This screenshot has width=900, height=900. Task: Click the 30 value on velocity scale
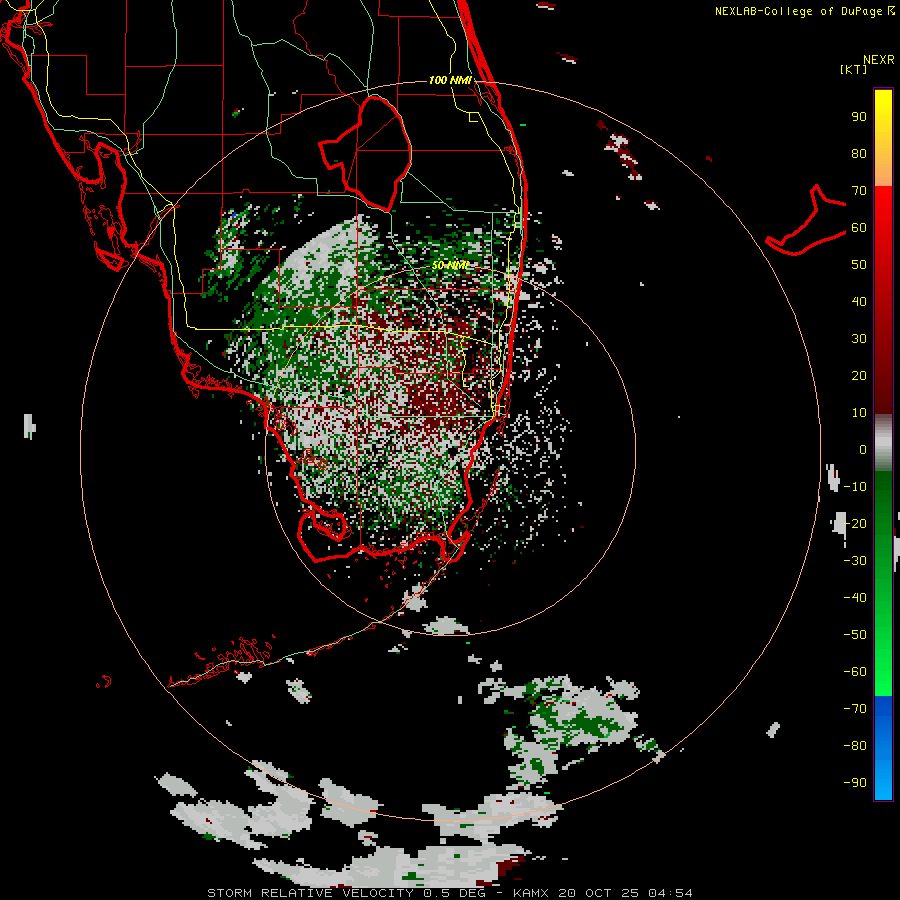point(859,339)
